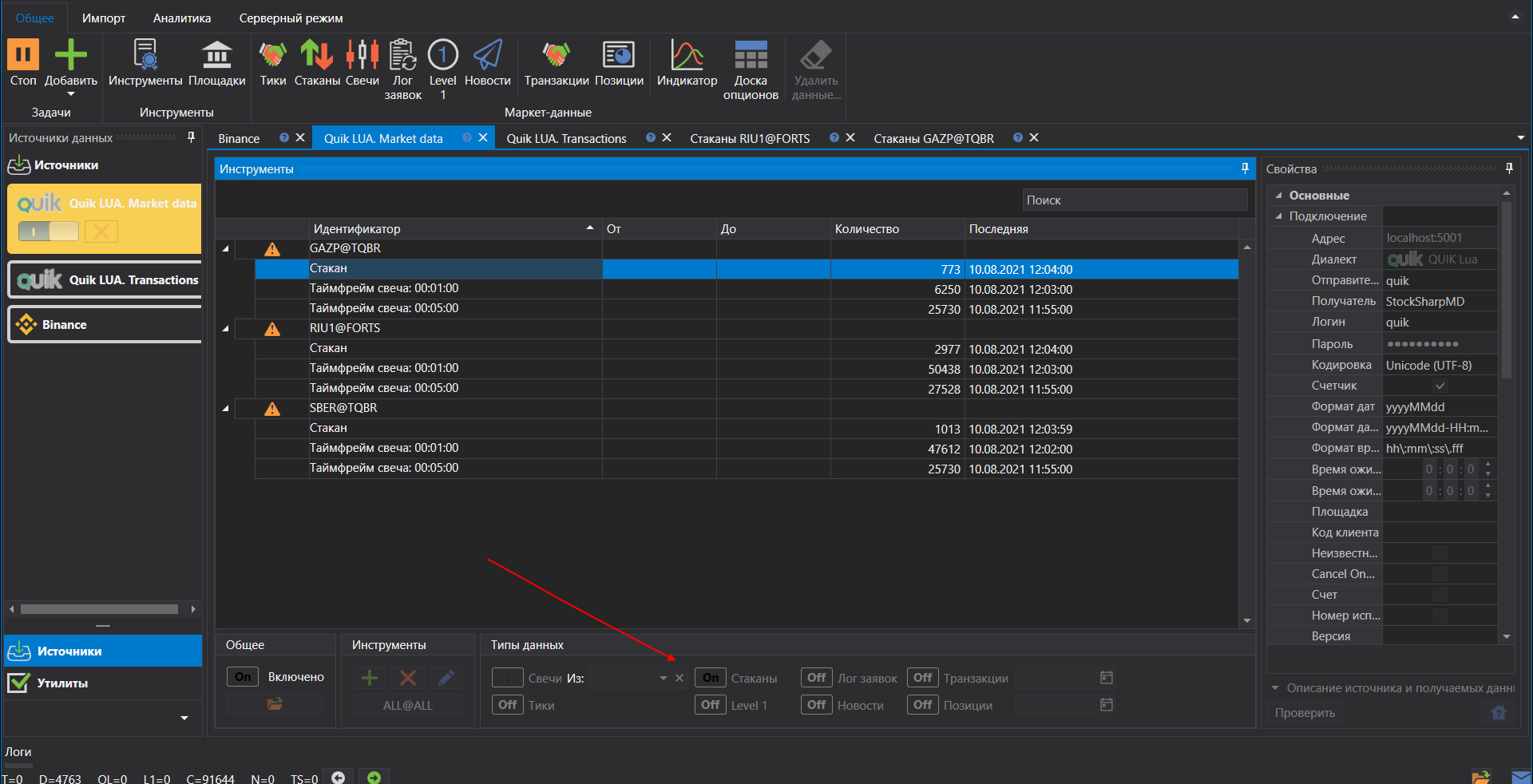Toggle the Позиции Off switch

[923, 705]
